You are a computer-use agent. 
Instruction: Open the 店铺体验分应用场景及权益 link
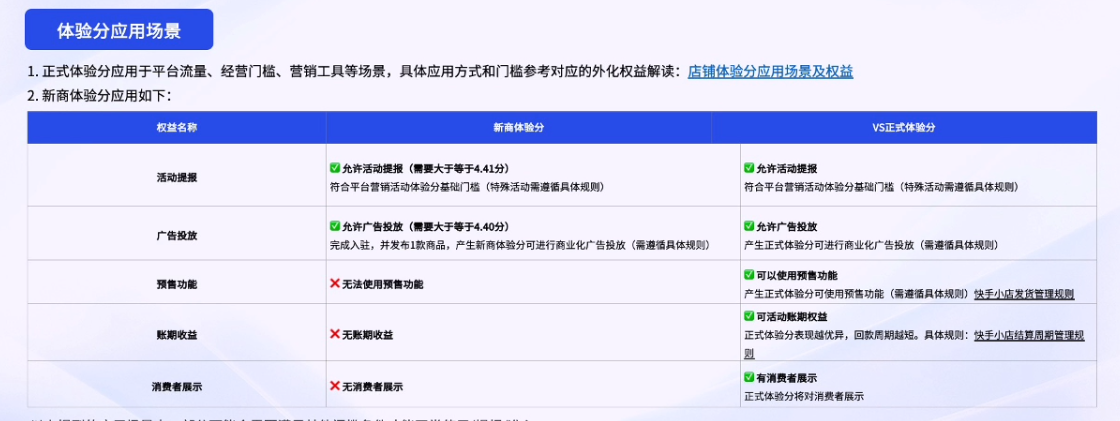770,71
